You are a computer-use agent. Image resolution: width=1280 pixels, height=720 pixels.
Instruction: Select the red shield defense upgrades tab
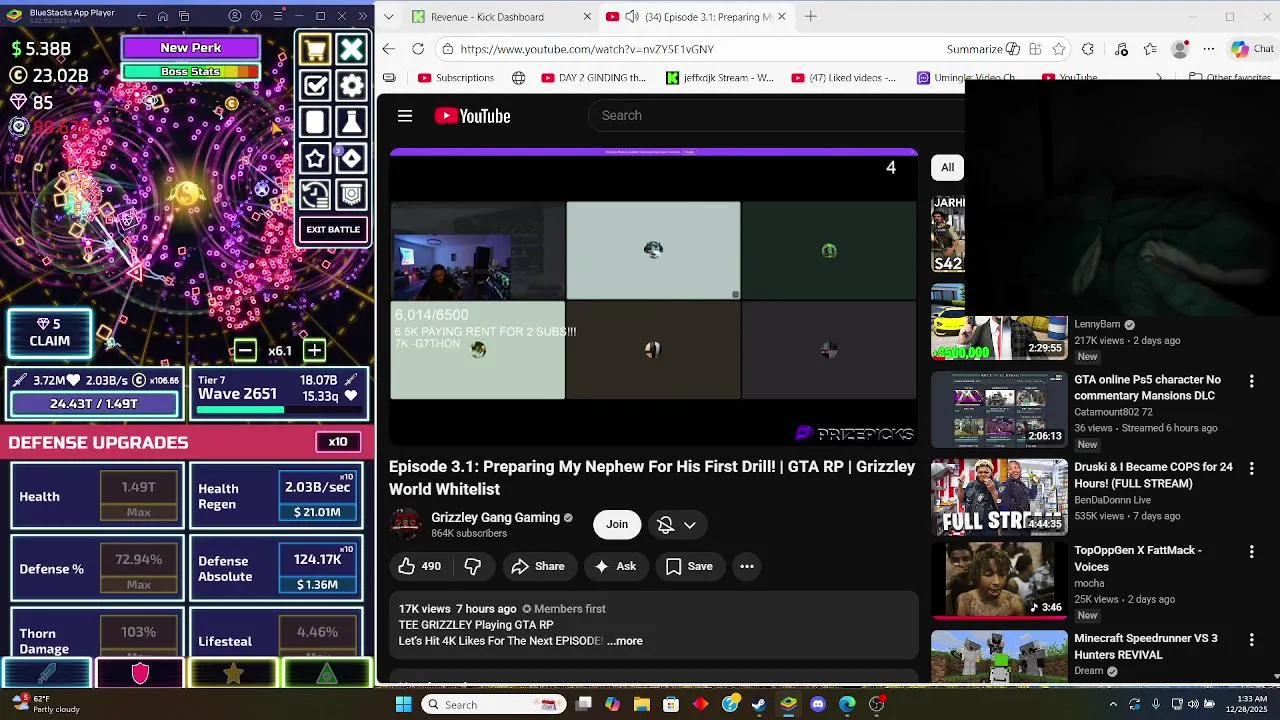(140, 673)
